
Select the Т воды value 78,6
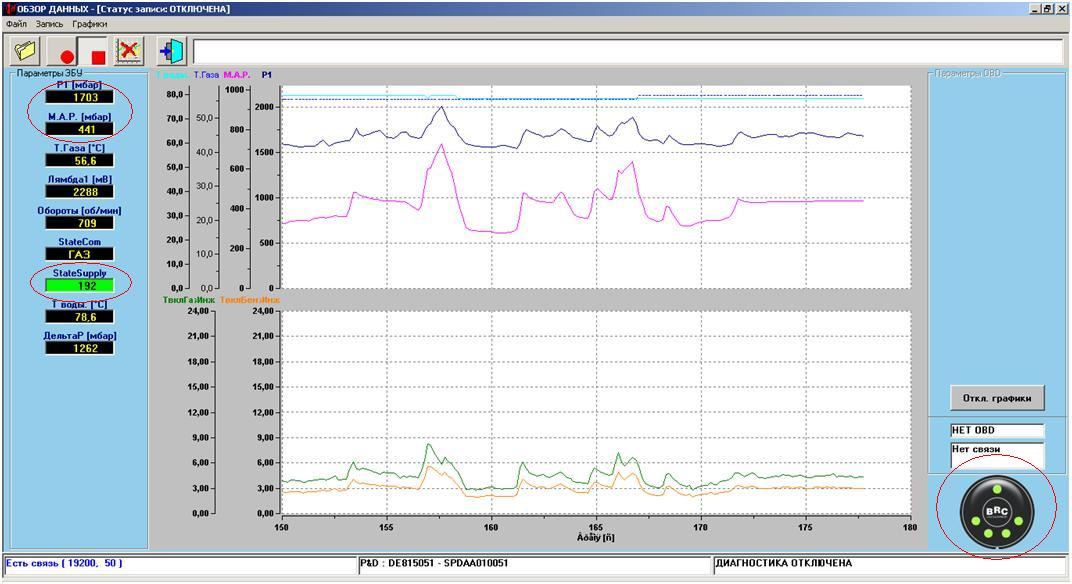[x=79, y=317]
